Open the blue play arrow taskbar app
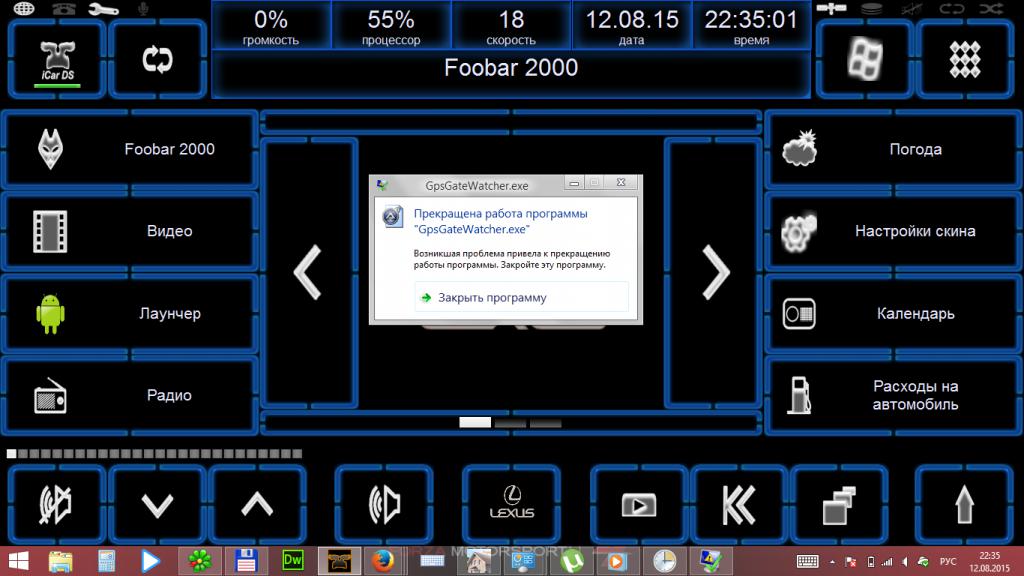The width and height of the screenshot is (1024, 576). click(151, 561)
